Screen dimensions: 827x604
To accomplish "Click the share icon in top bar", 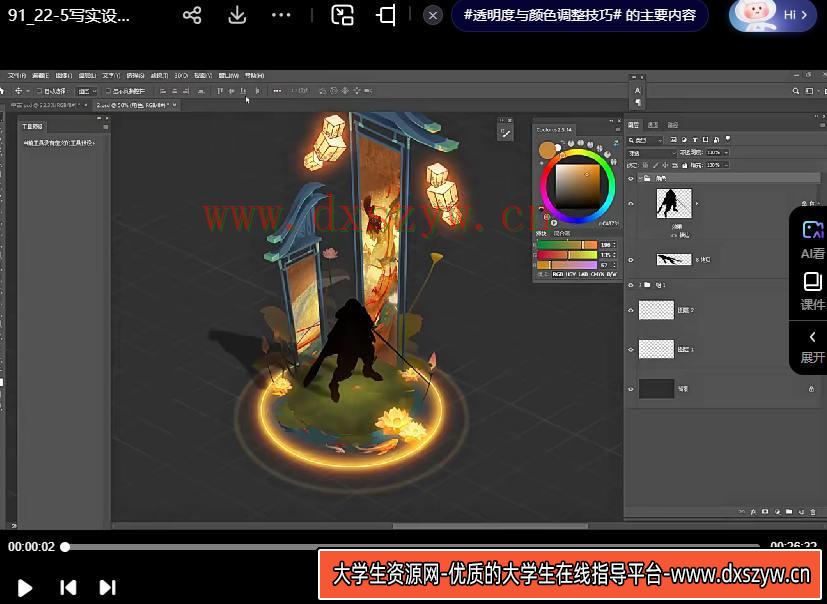I will click(192, 15).
